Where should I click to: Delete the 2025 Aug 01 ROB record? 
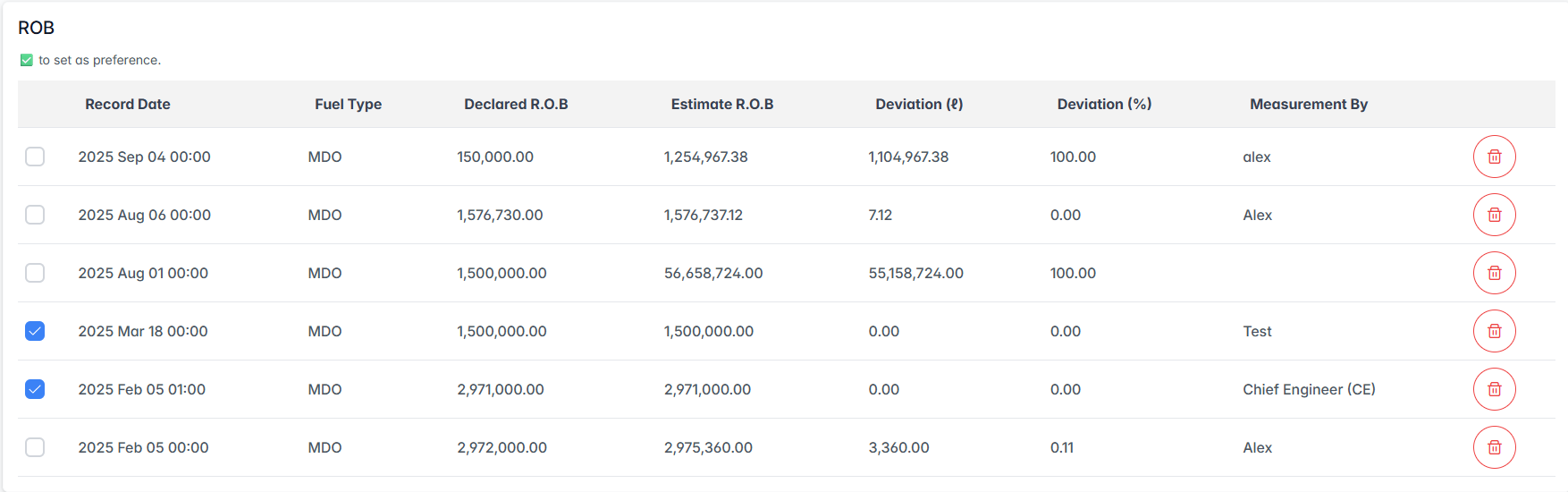pos(1494,273)
